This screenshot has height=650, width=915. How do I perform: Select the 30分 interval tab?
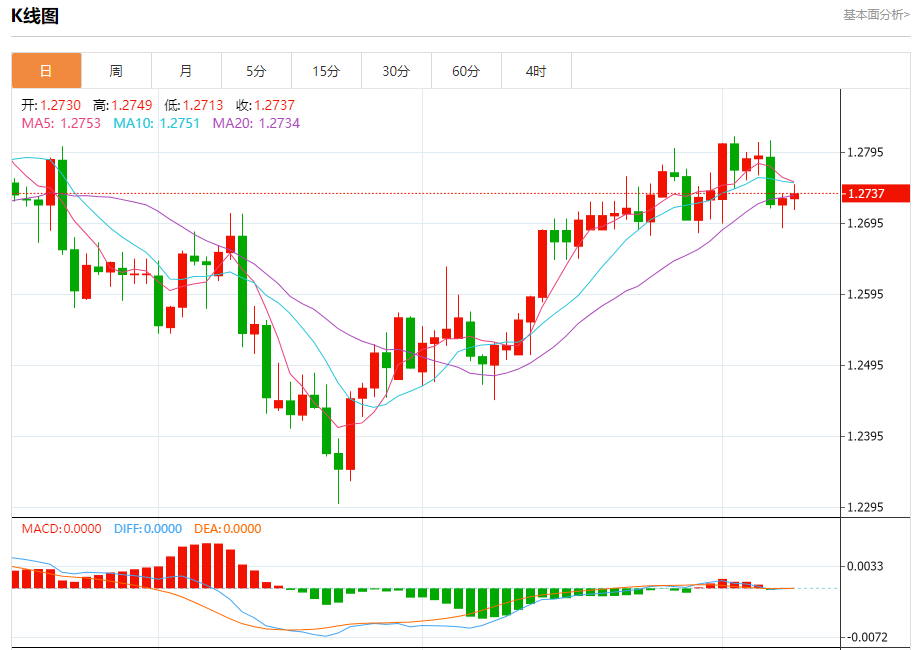[396, 71]
